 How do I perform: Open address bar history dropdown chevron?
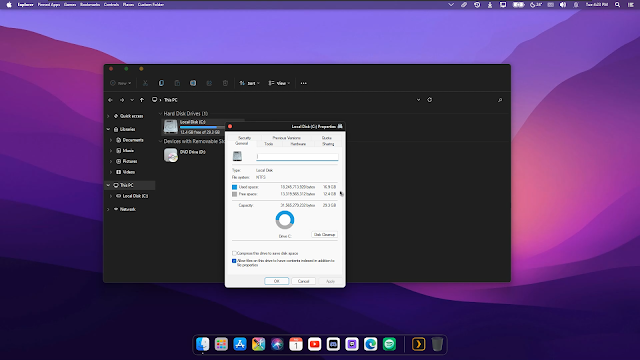418,100
